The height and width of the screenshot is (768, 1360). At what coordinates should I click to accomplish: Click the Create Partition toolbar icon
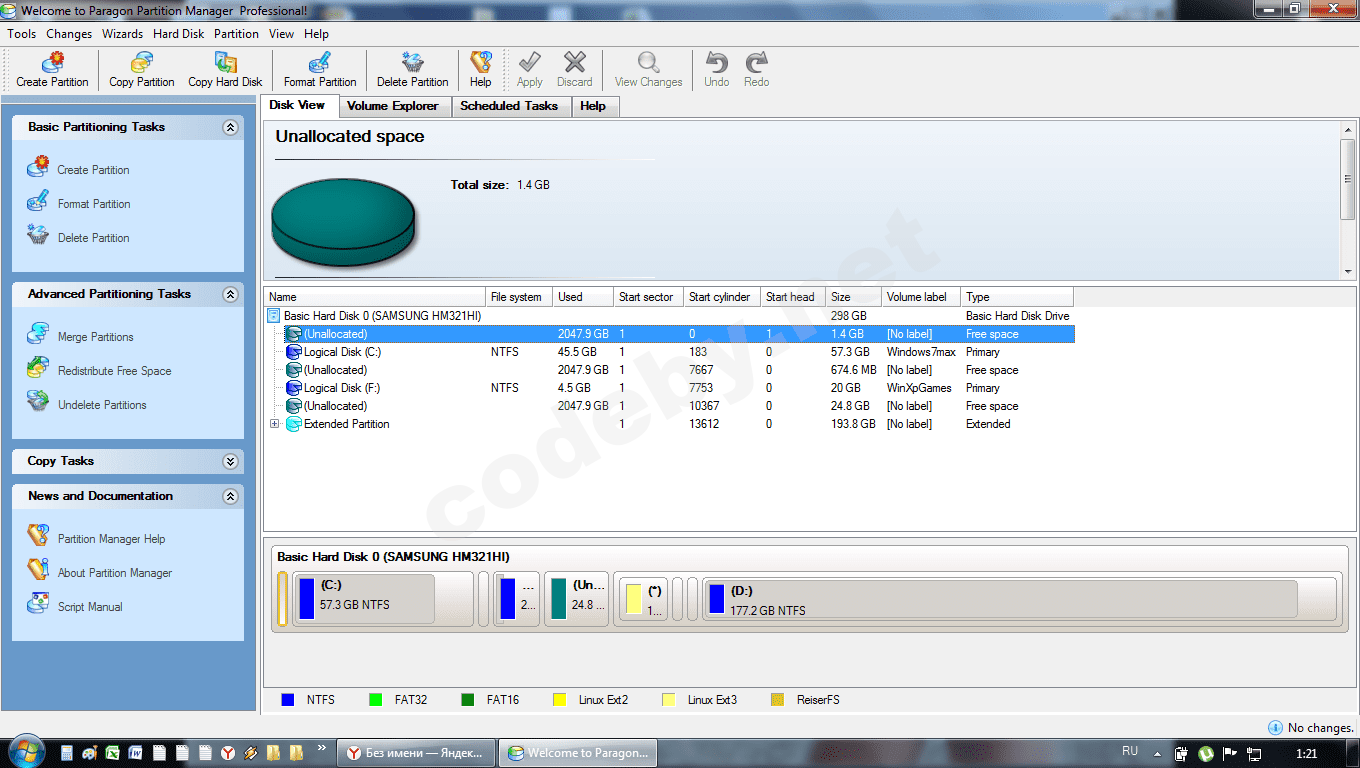pyautogui.click(x=52, y=63)
